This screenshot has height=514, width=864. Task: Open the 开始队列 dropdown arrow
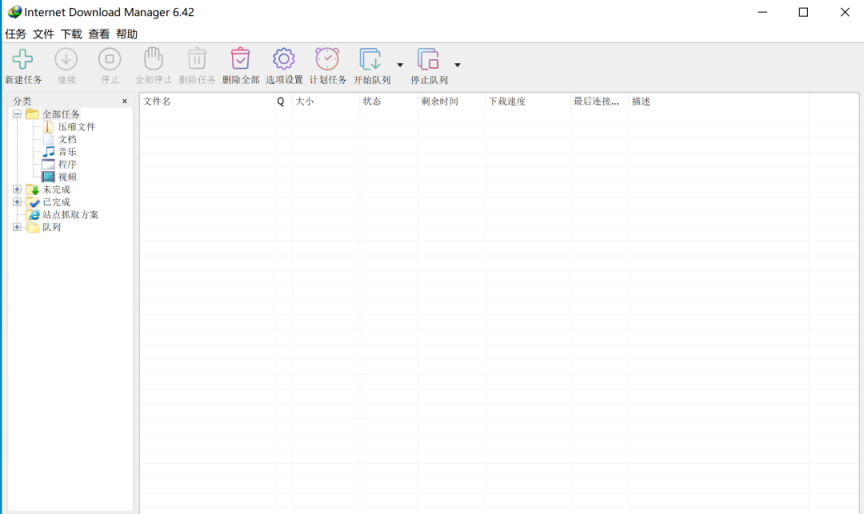[400, 65]
